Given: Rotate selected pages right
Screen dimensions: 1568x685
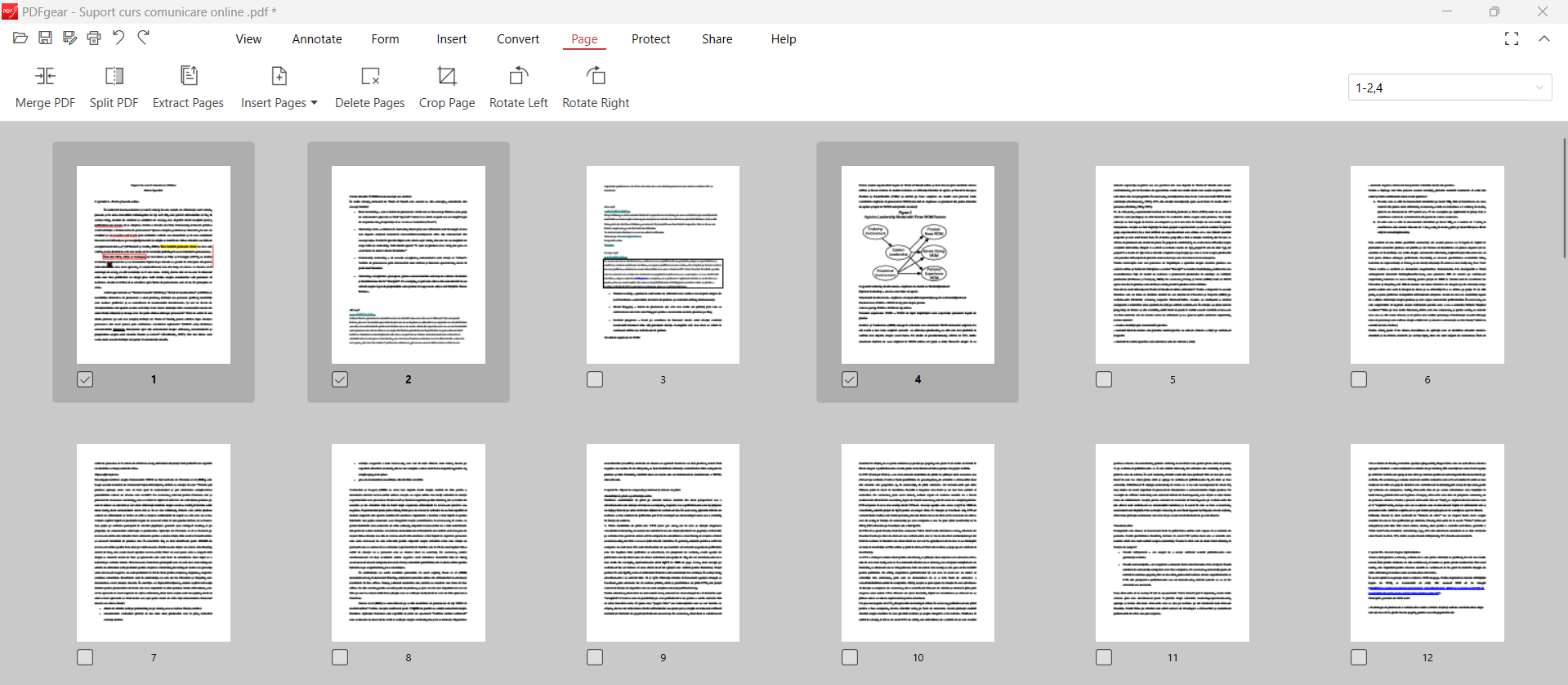Looking at the screenshot, I should (596, 87).
